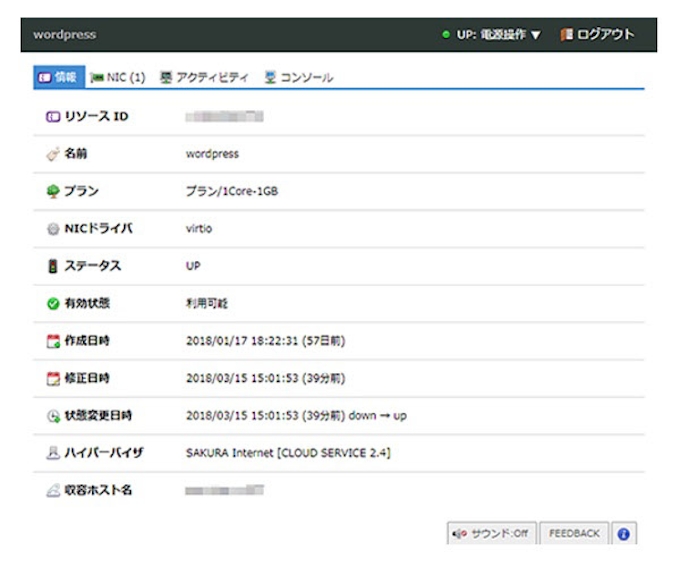Click the name tag icon beside 名前

pyautogui.click(x=52, y=154)
